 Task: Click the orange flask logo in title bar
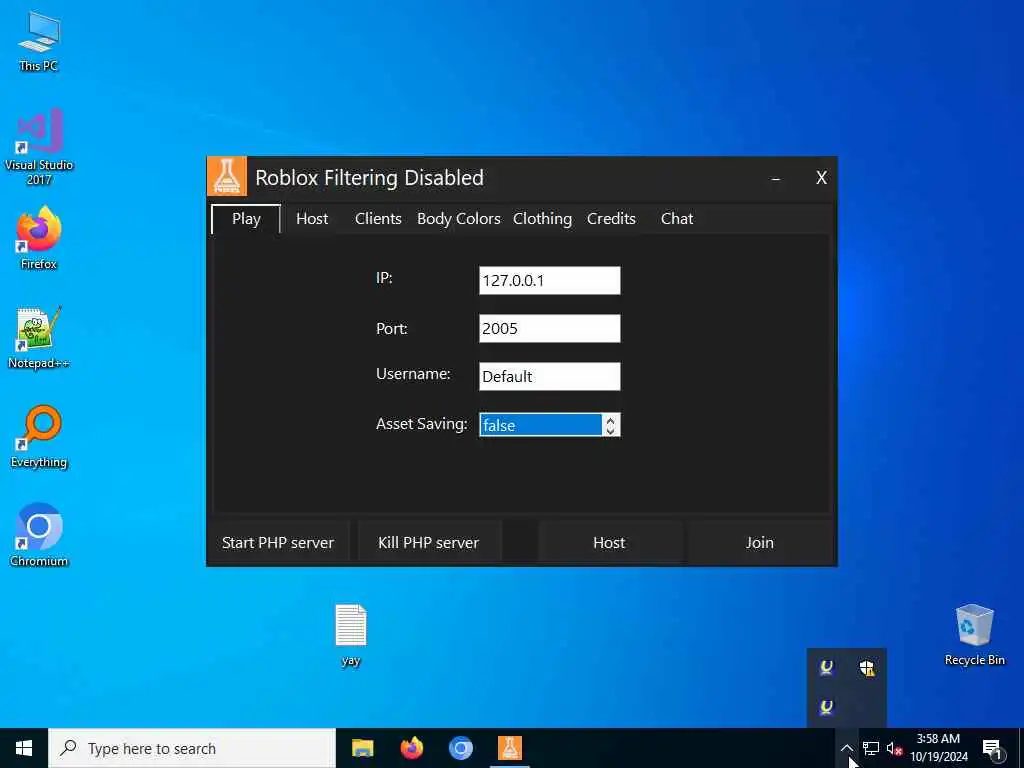click(x=227, y=176)
